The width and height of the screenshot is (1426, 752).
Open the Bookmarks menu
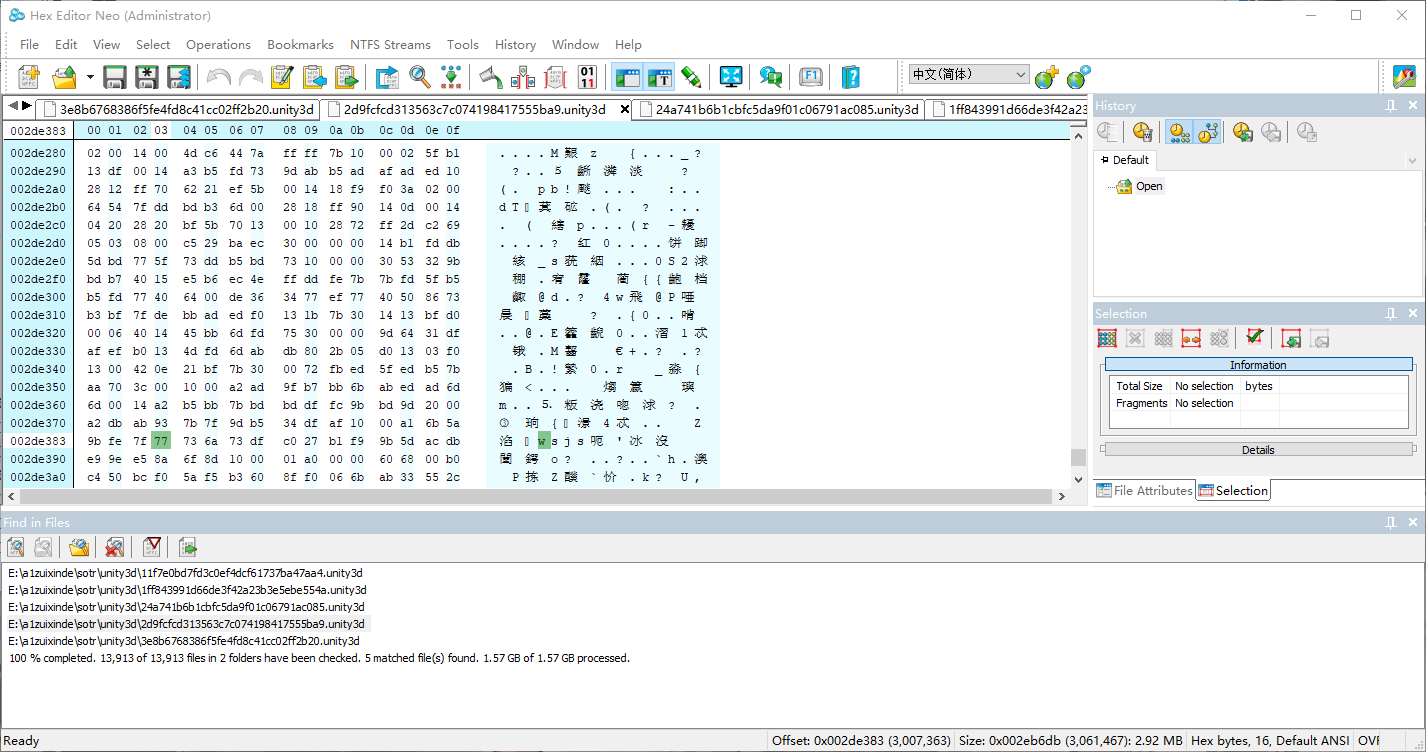[300, 45]
